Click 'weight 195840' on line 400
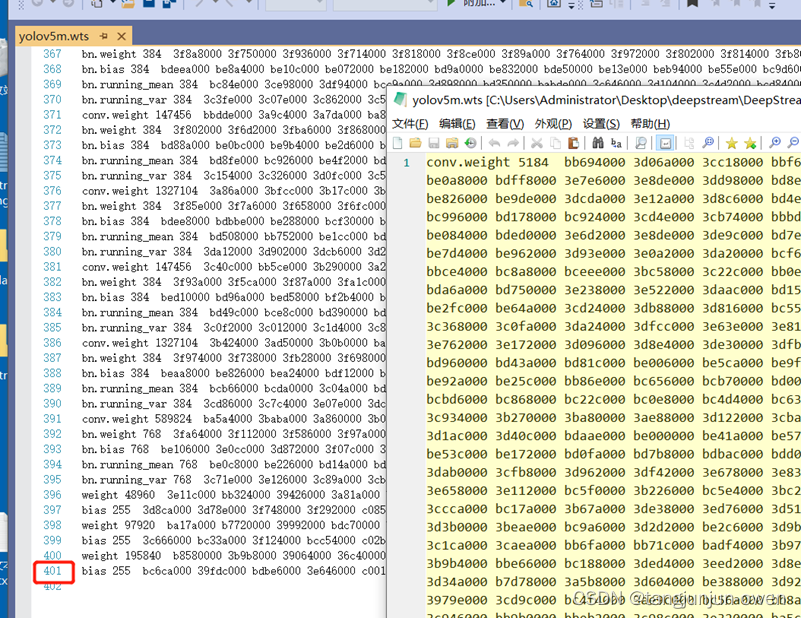Screen dimensions: 801x618 click(121, 556)
